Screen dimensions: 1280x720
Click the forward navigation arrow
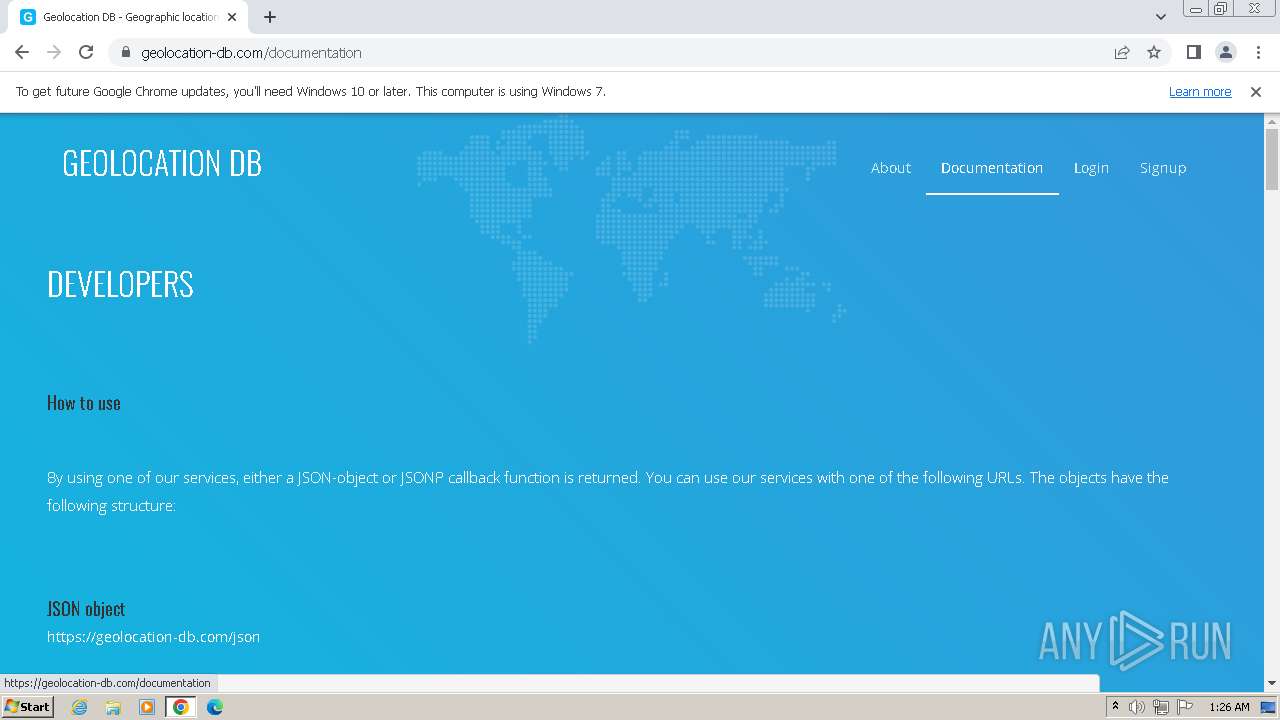pos(54,52)
